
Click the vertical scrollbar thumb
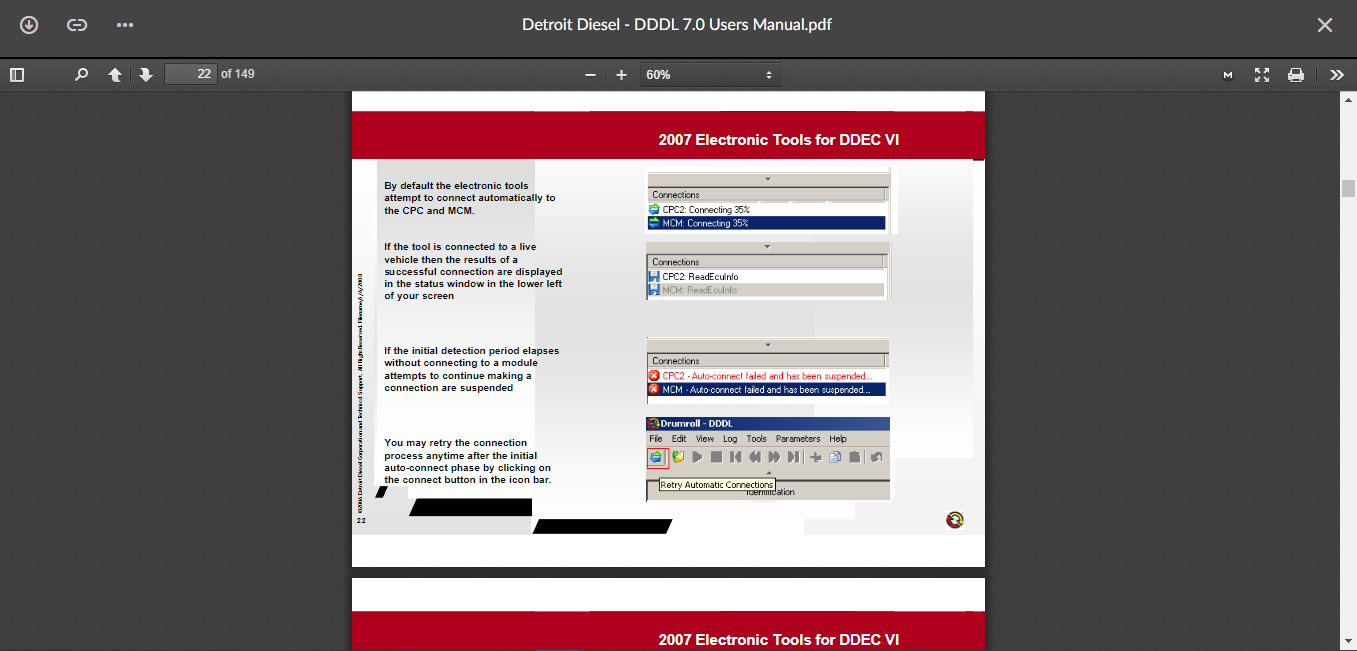pos(1349,189)
